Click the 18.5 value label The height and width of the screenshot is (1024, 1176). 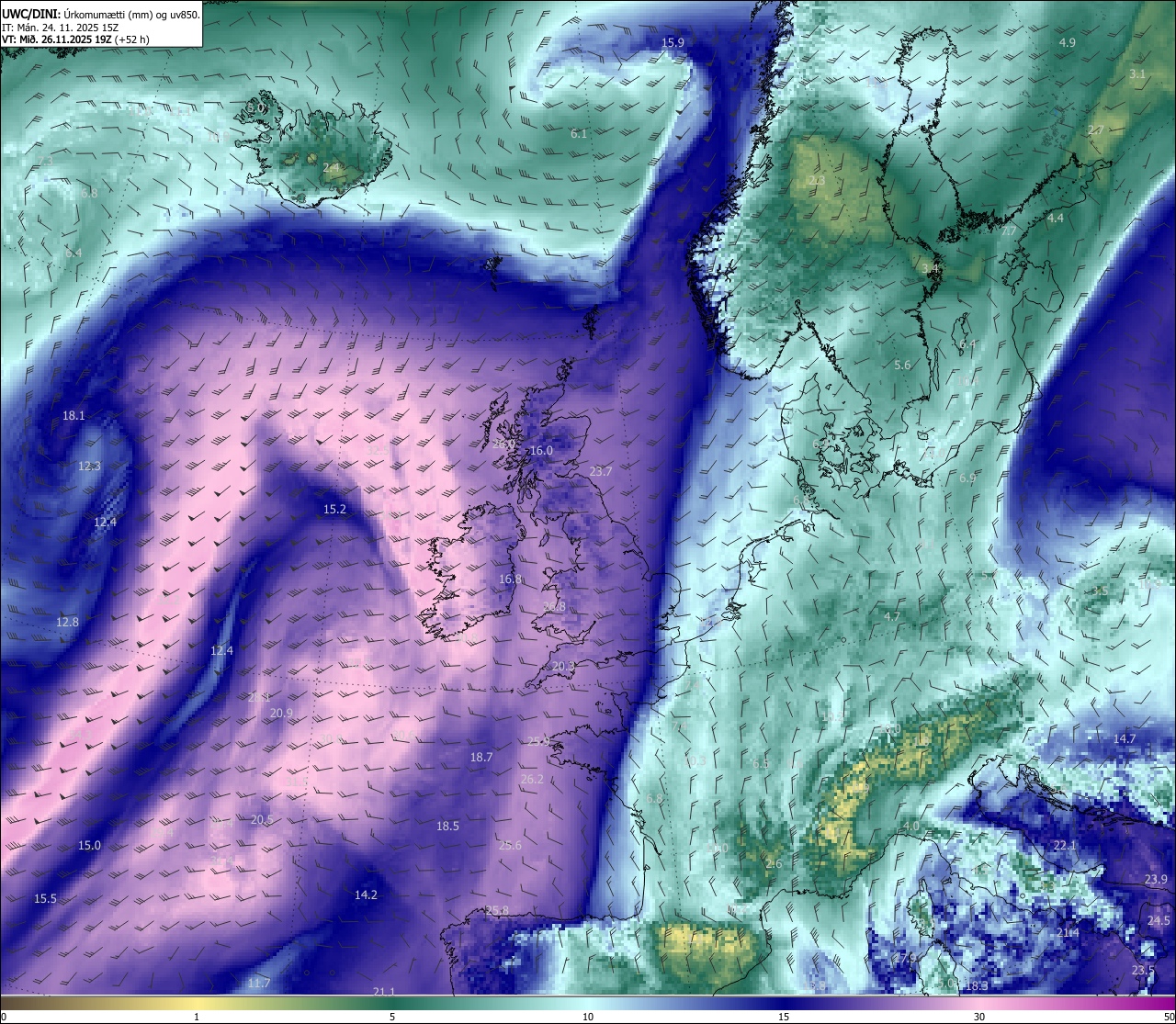tap(447, 827)
